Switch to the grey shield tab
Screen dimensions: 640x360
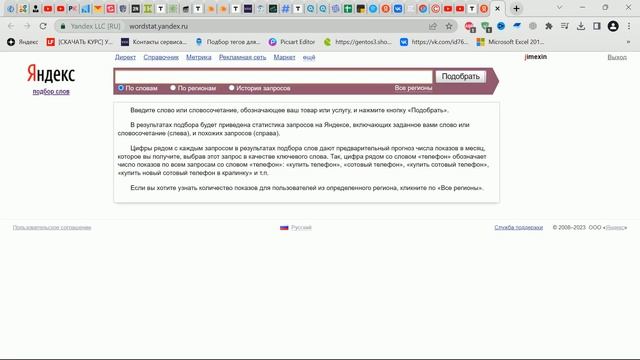pos(123,9)
